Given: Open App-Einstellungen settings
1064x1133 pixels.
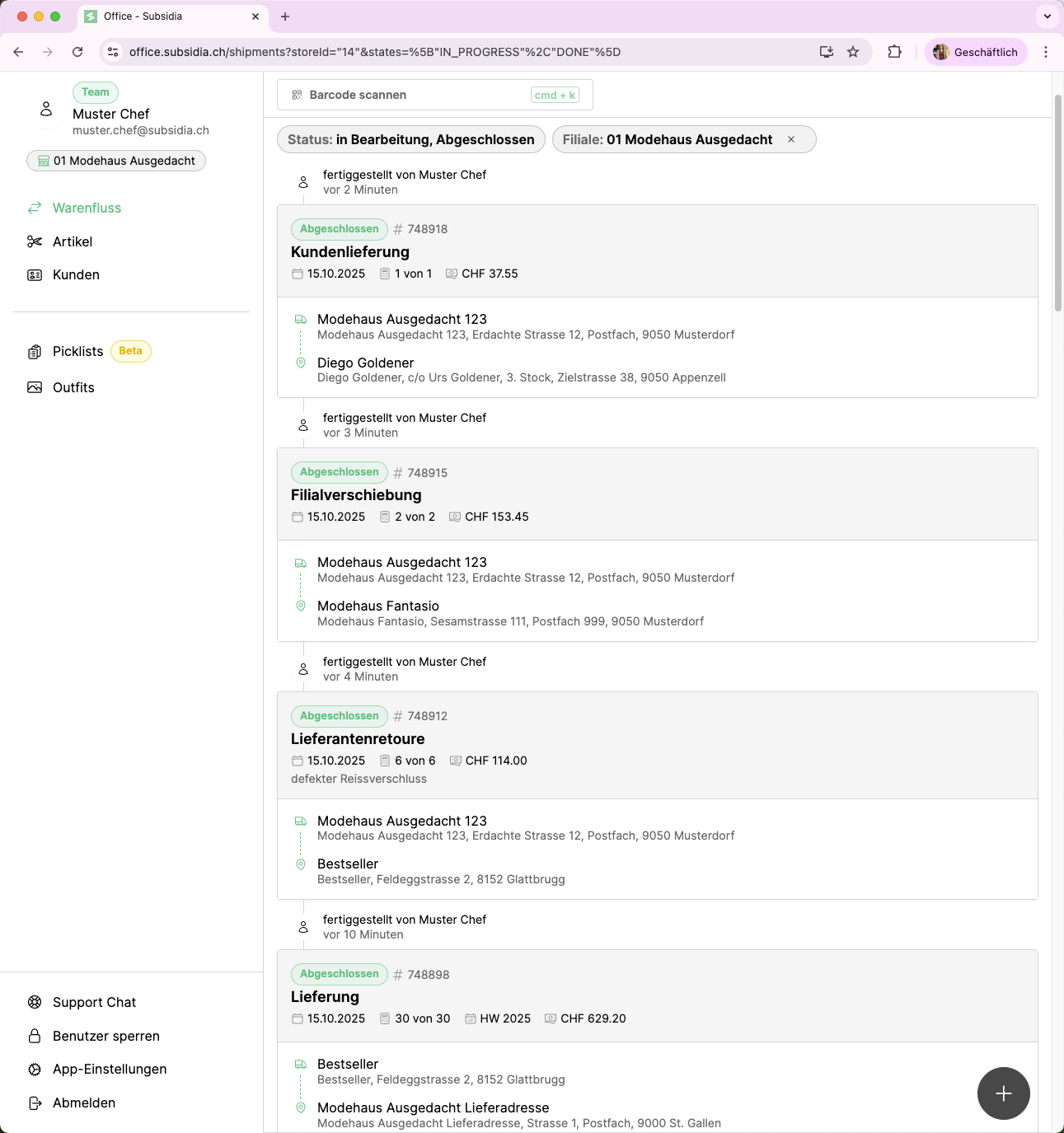Looking at the screenshot, I should (x=109, y=1069).
